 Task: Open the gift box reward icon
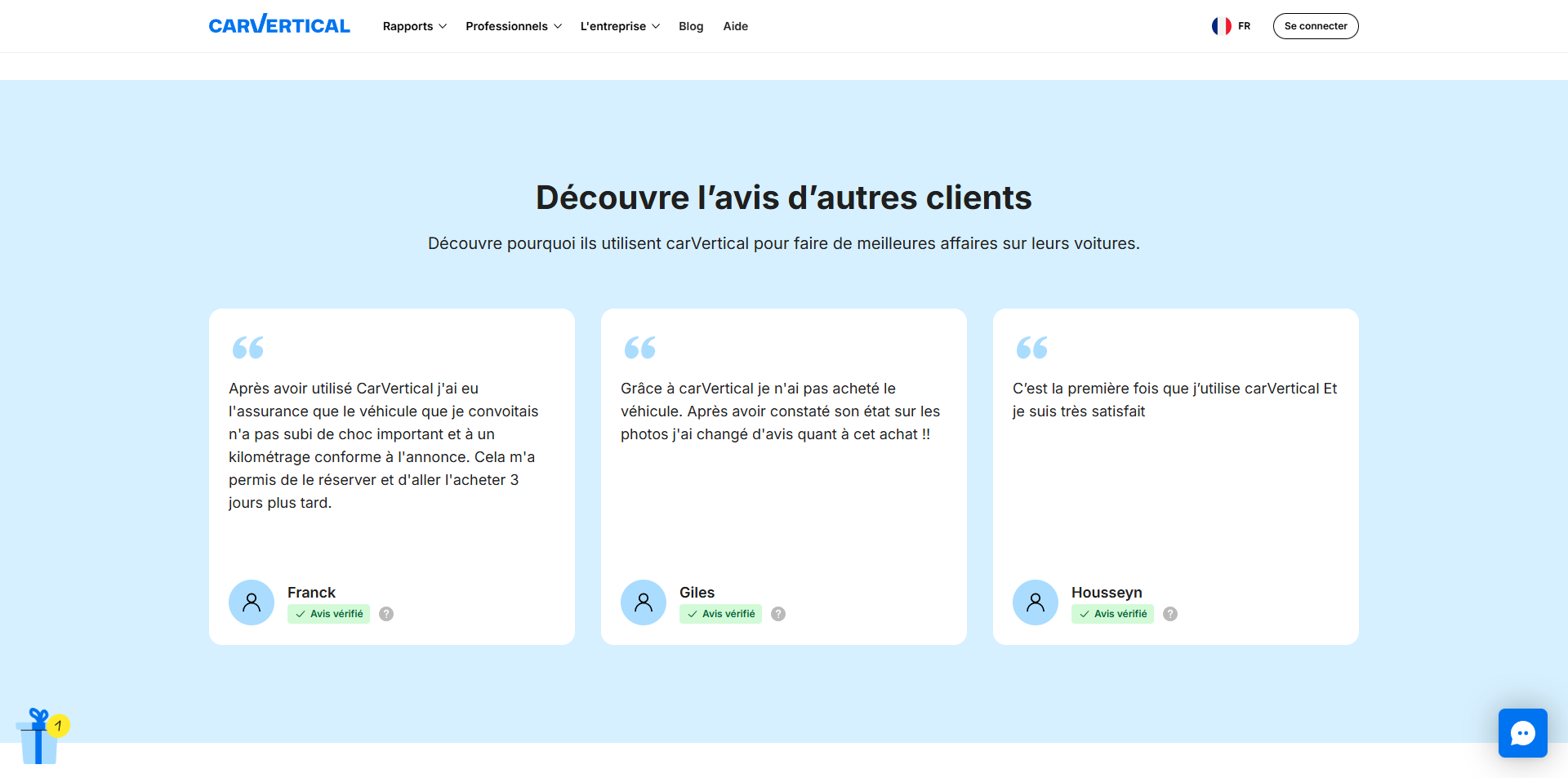coord(40,736)
